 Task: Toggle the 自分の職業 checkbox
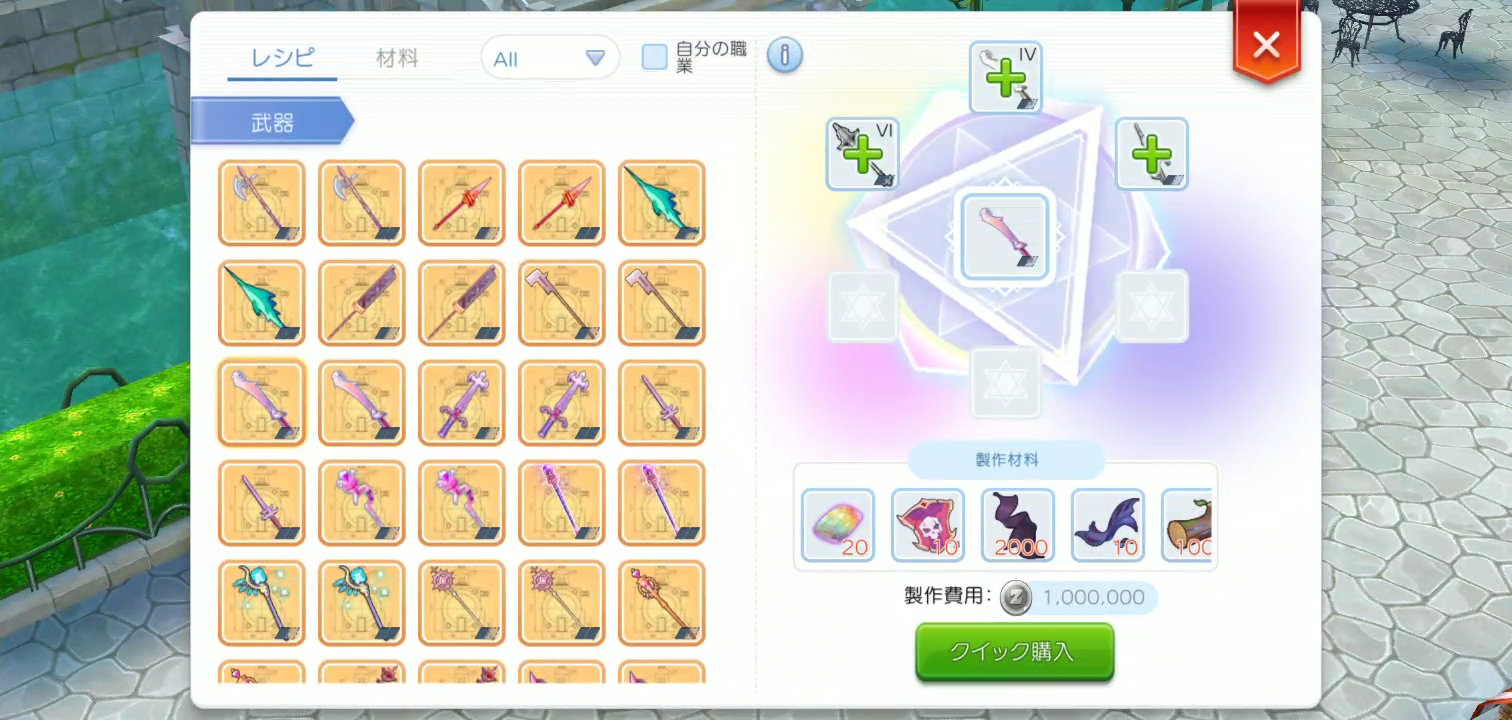click(655, 57)
